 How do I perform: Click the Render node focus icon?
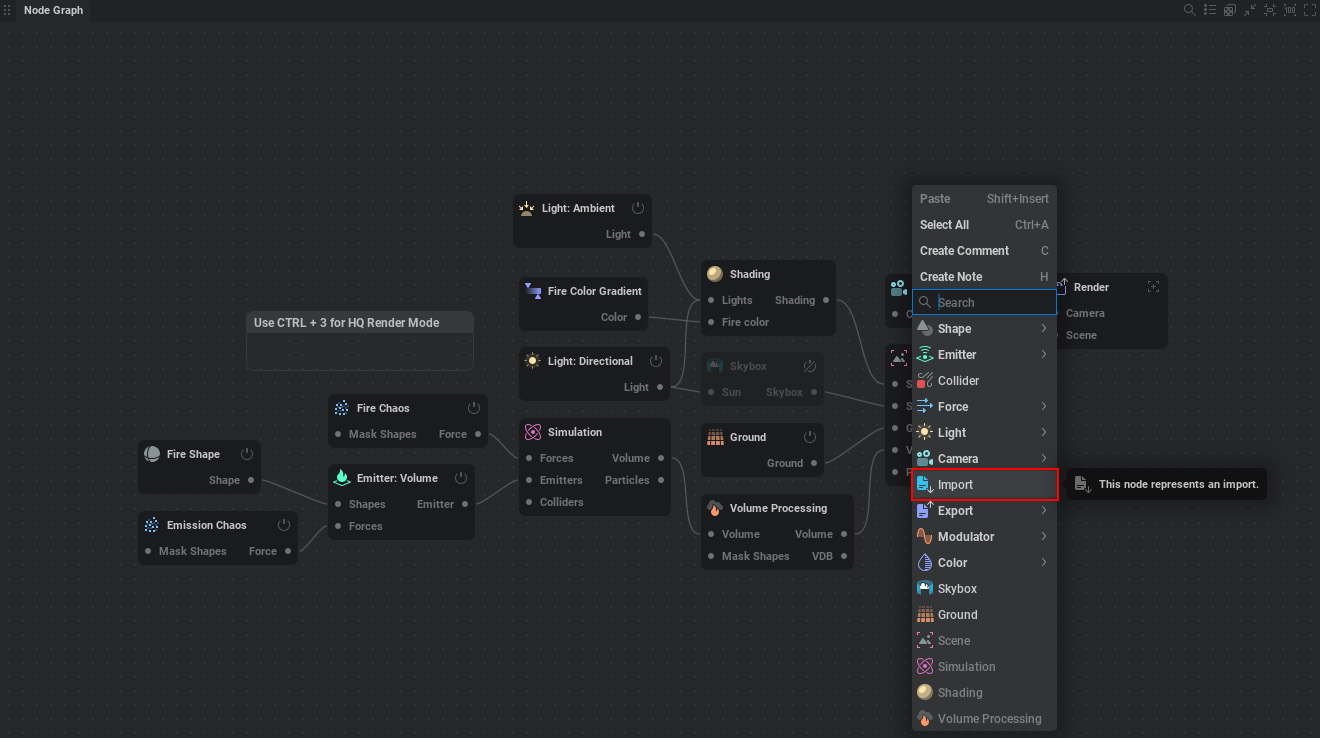click(1153, 287)
